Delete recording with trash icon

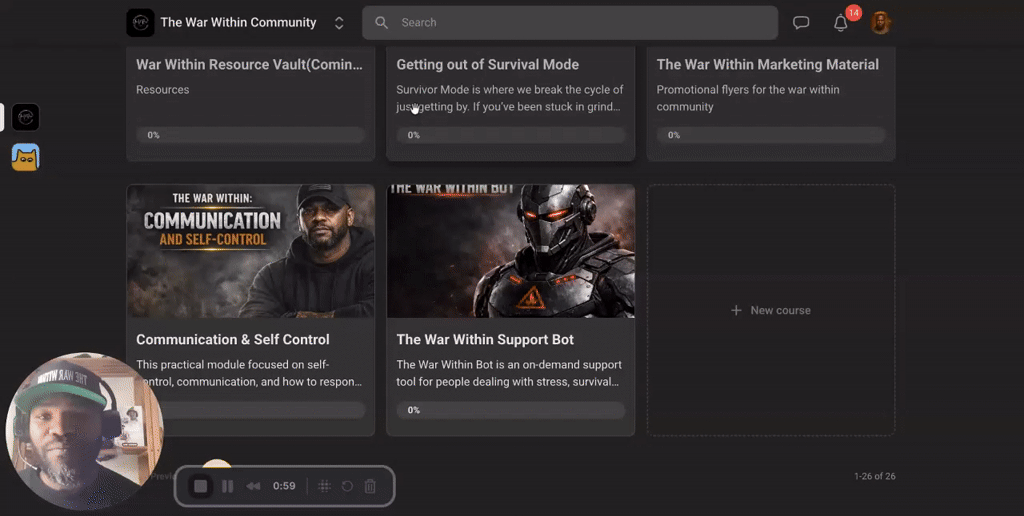click(x=370, y=486)
